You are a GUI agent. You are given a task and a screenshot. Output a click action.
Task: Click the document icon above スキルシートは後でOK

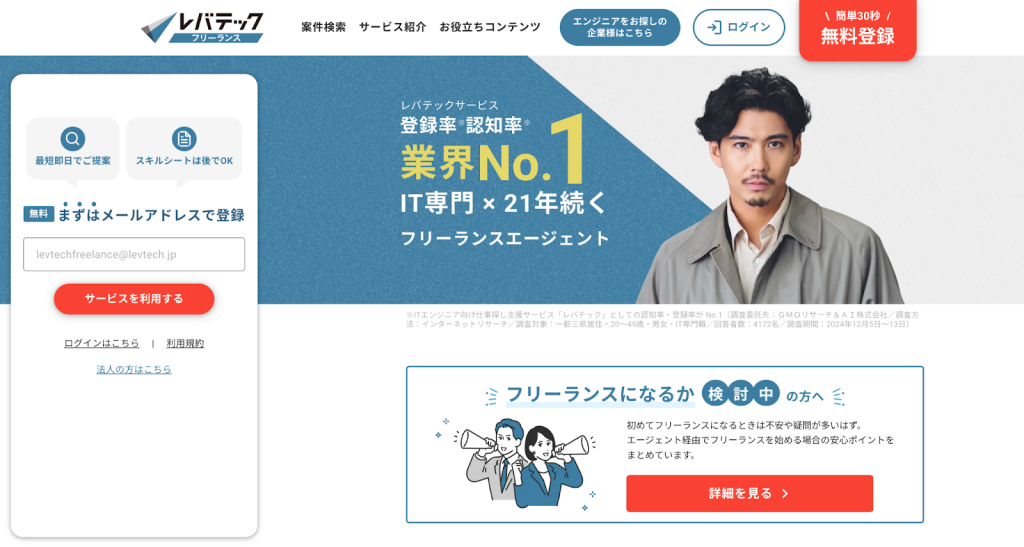[184, 138]
